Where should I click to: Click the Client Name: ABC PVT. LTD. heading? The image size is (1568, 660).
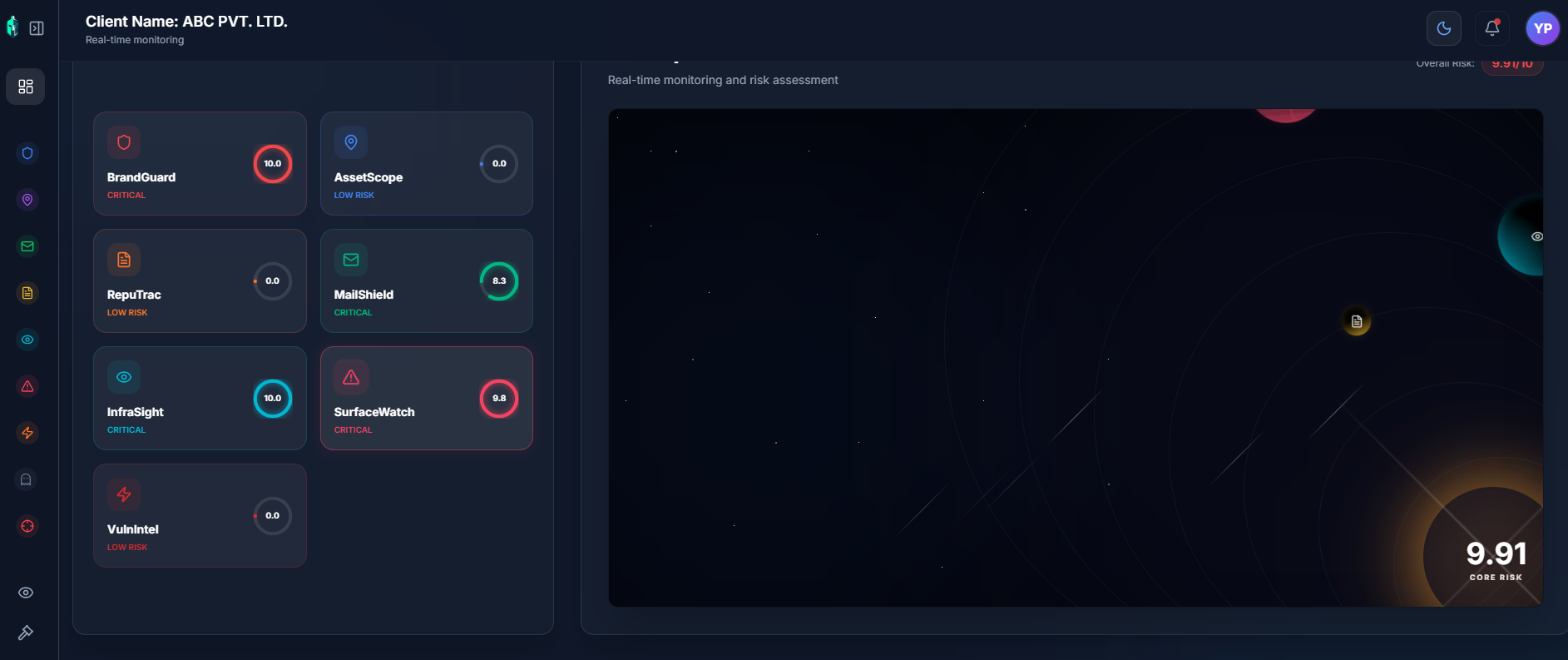(x=186, y=22)
